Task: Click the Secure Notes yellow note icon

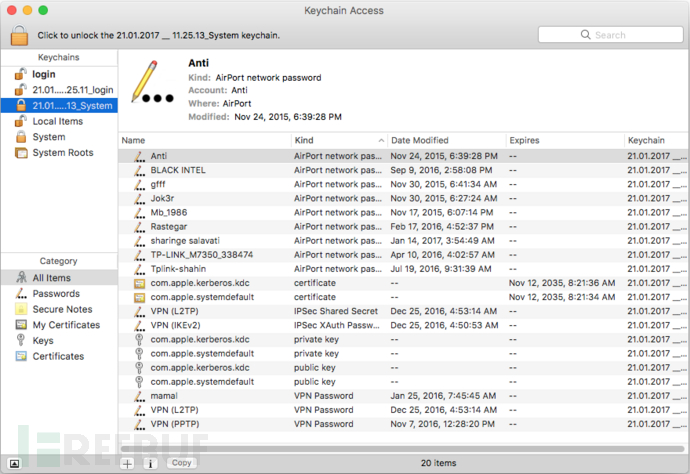Action: coord(21,309)
